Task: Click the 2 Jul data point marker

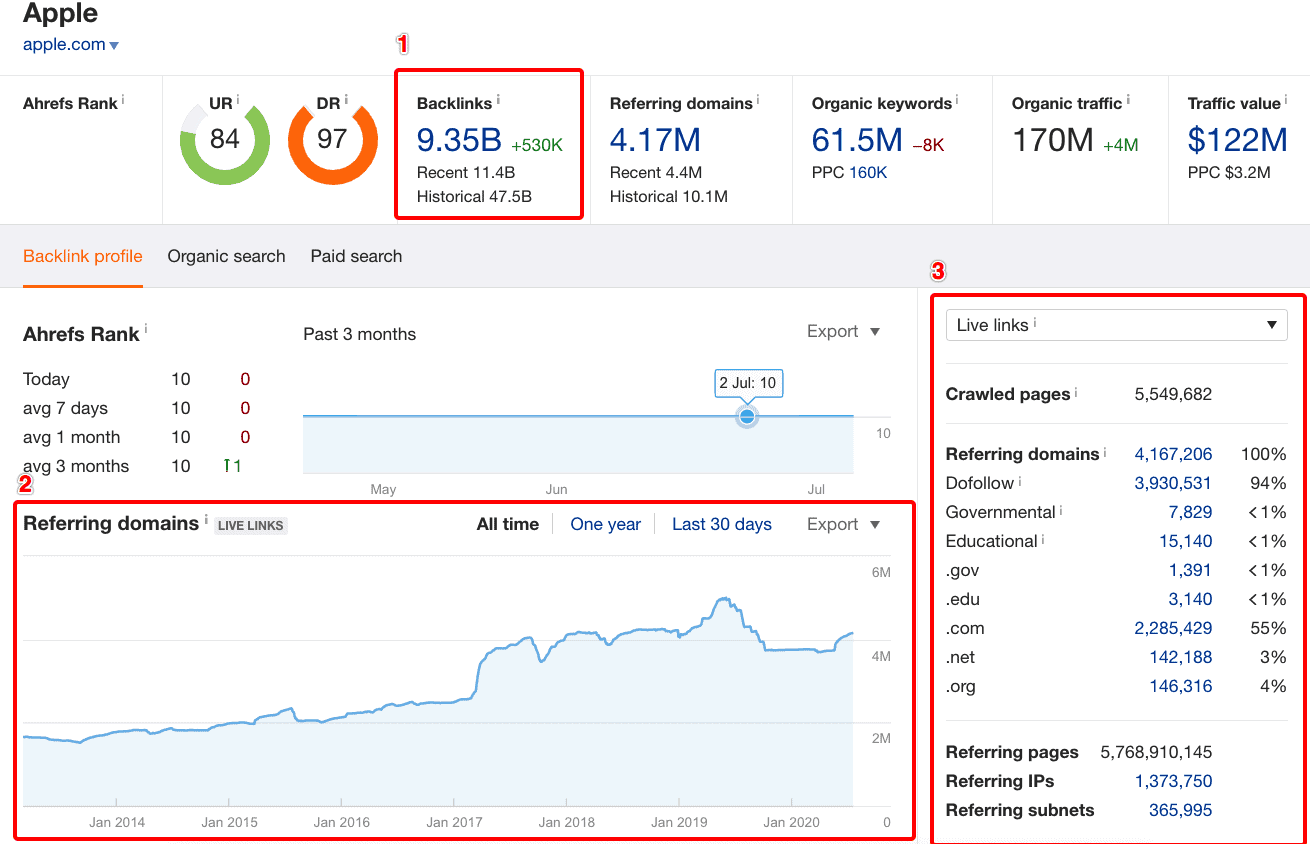Action: 746,416
